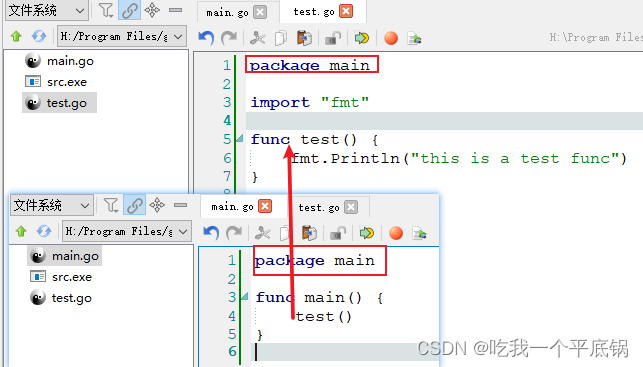This screenshot has width=643, height=367.
Task: Switch to the main.go tab in the lower window
Action: (x=232, y=207)
